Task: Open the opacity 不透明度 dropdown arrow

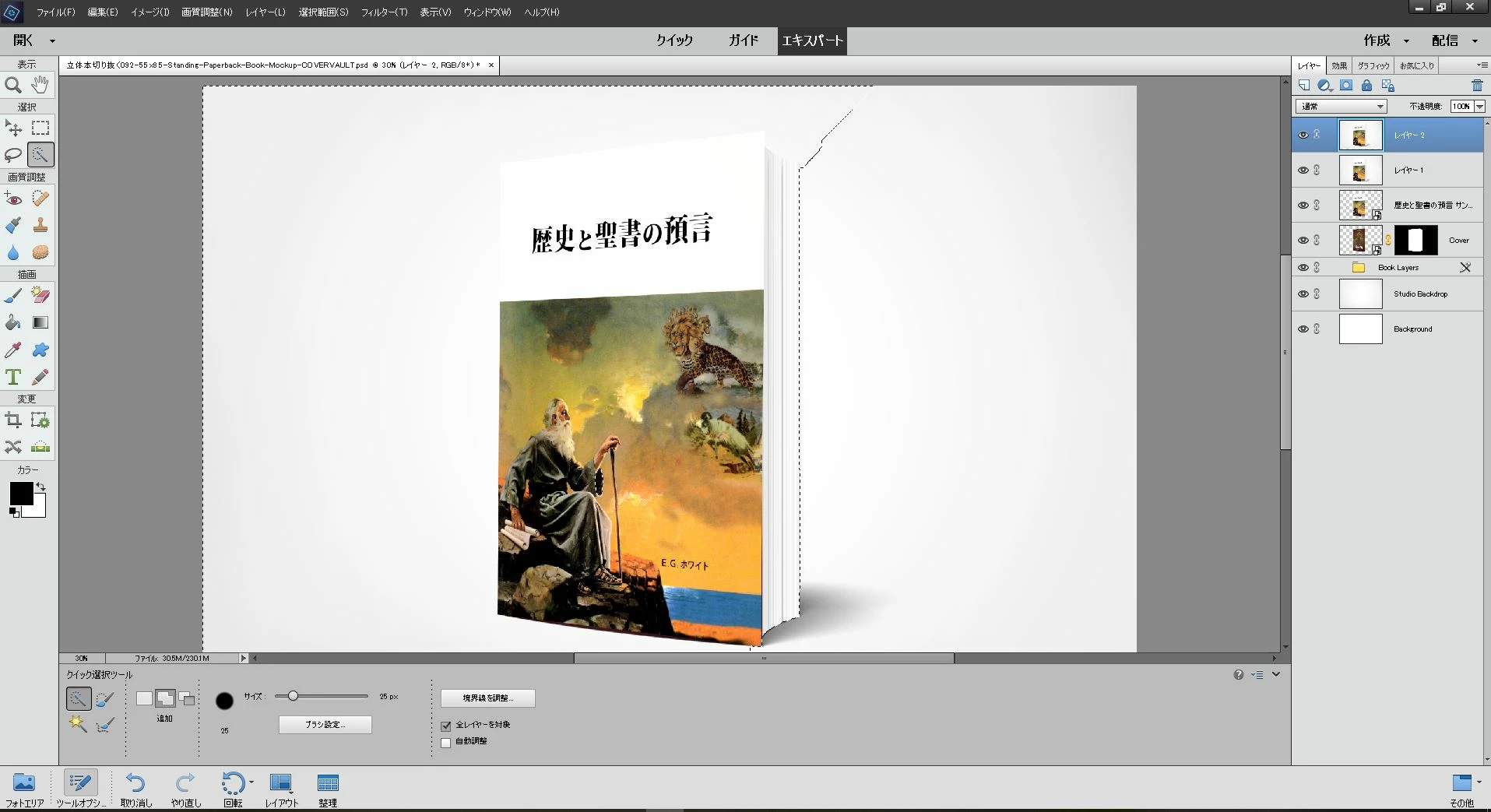Action: click(x=1480, y=106)
